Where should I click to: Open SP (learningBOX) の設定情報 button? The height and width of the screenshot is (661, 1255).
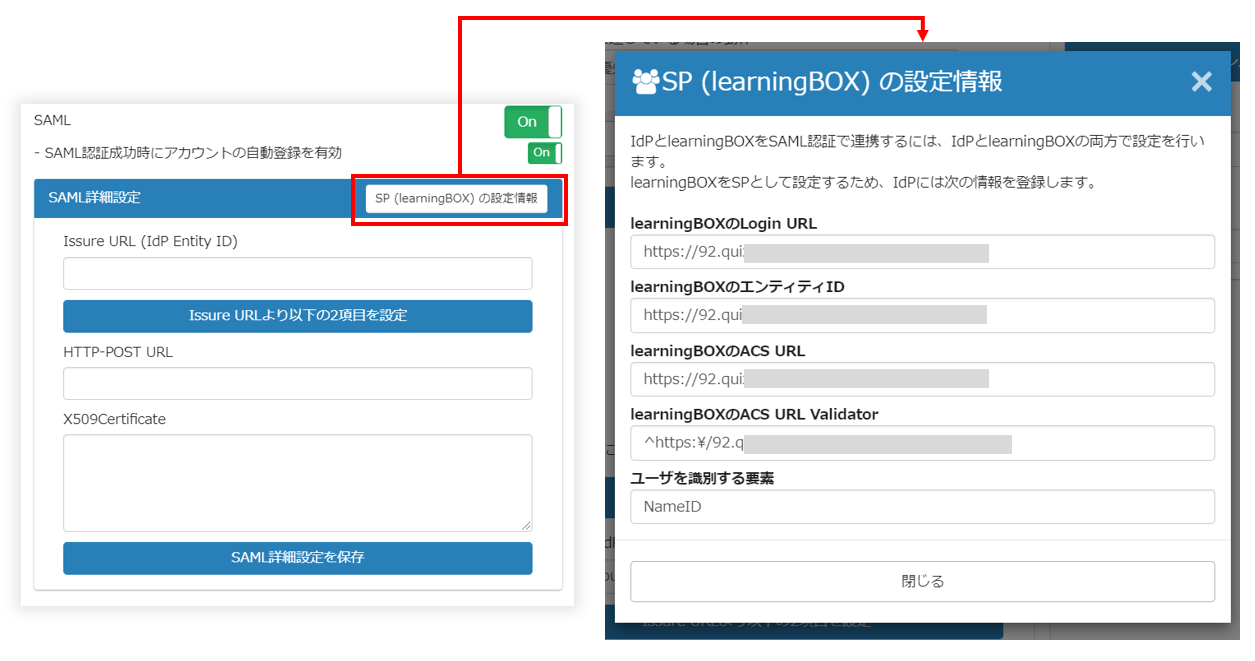pos(456,199)
